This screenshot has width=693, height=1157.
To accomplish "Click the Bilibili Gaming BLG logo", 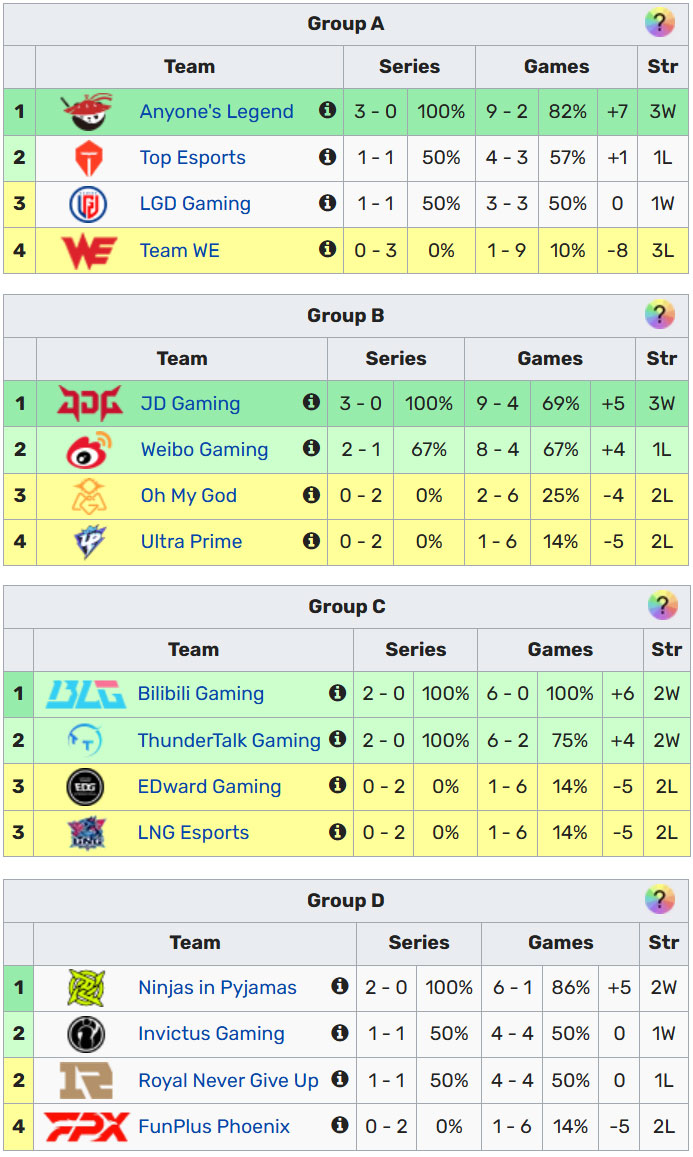I will pyautogui.click(x=85, y=693).
